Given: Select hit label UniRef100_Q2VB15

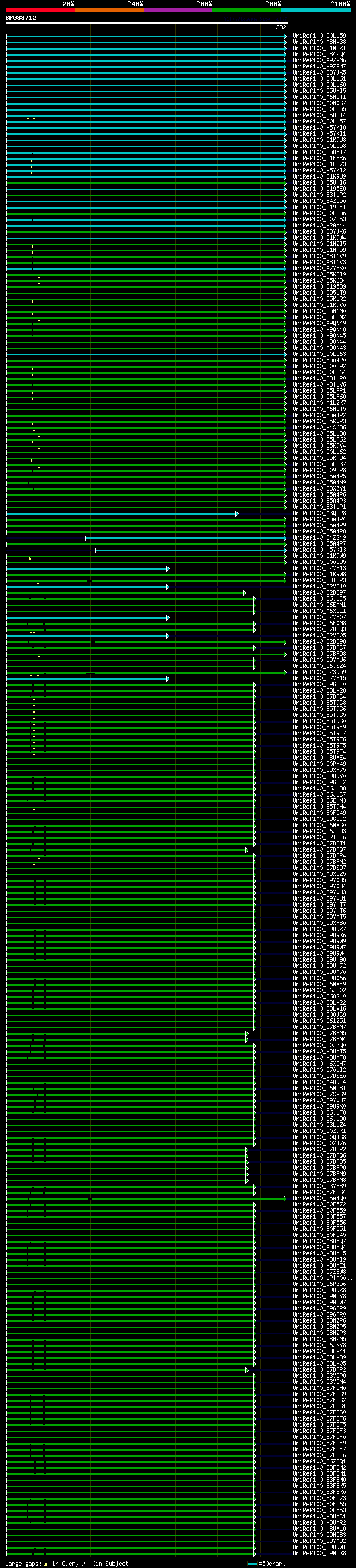Looking at the screenshot, I should pos(319,679).
